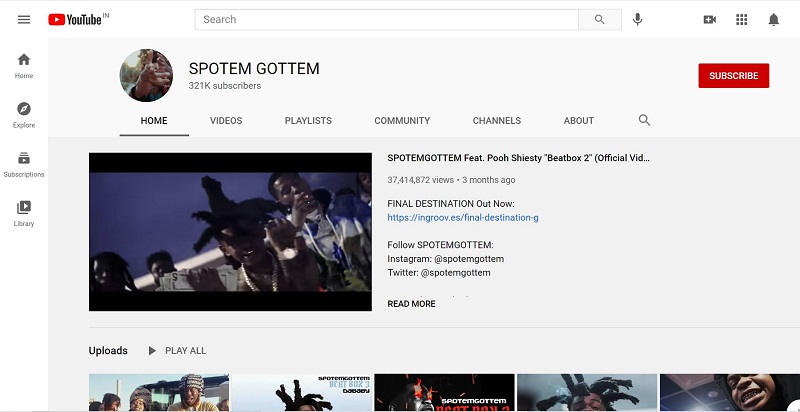Click the Play All triangle icon

(152, 351)
